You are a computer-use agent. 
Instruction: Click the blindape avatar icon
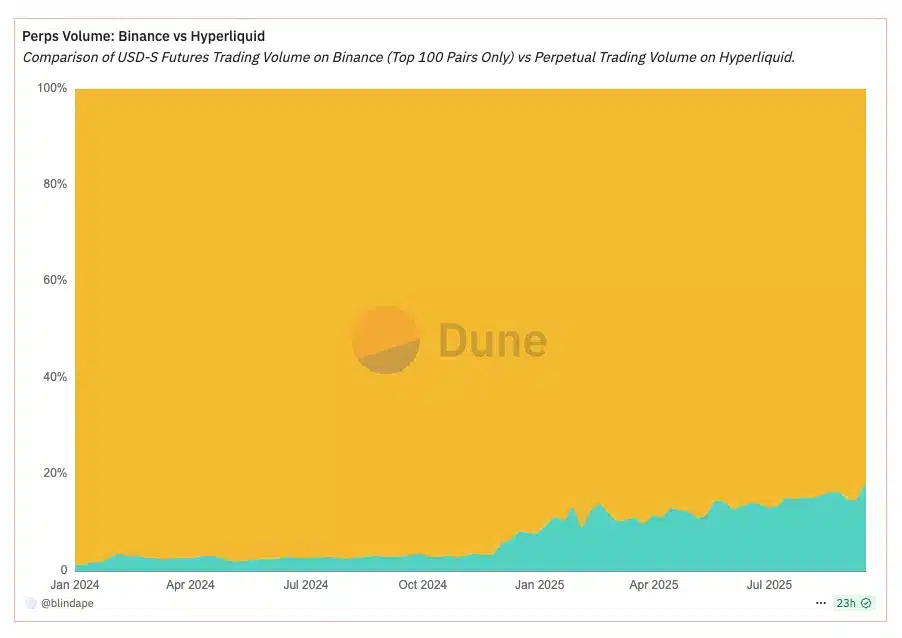pyautogui.click(x=30, y=603)
